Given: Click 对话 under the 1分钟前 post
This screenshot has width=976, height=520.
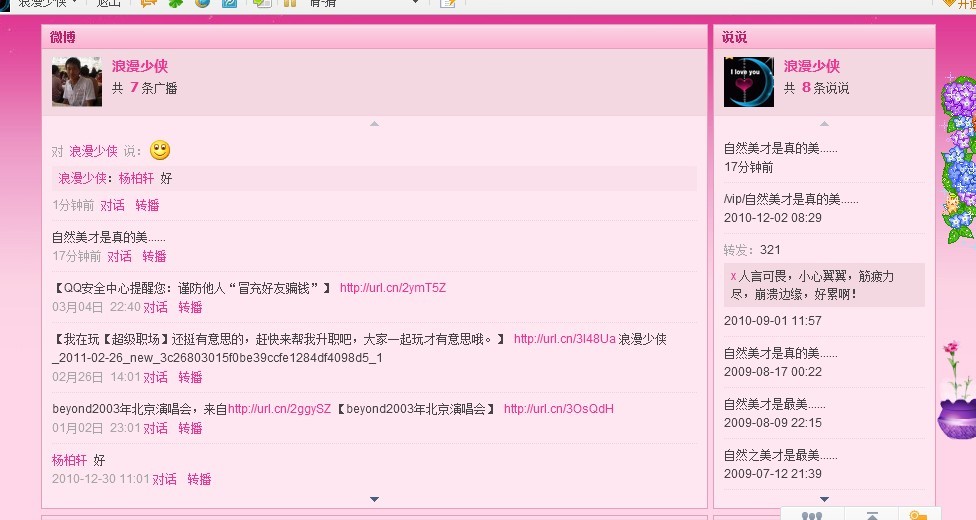Looking at the screenshot, I should (x=112, y=205).
